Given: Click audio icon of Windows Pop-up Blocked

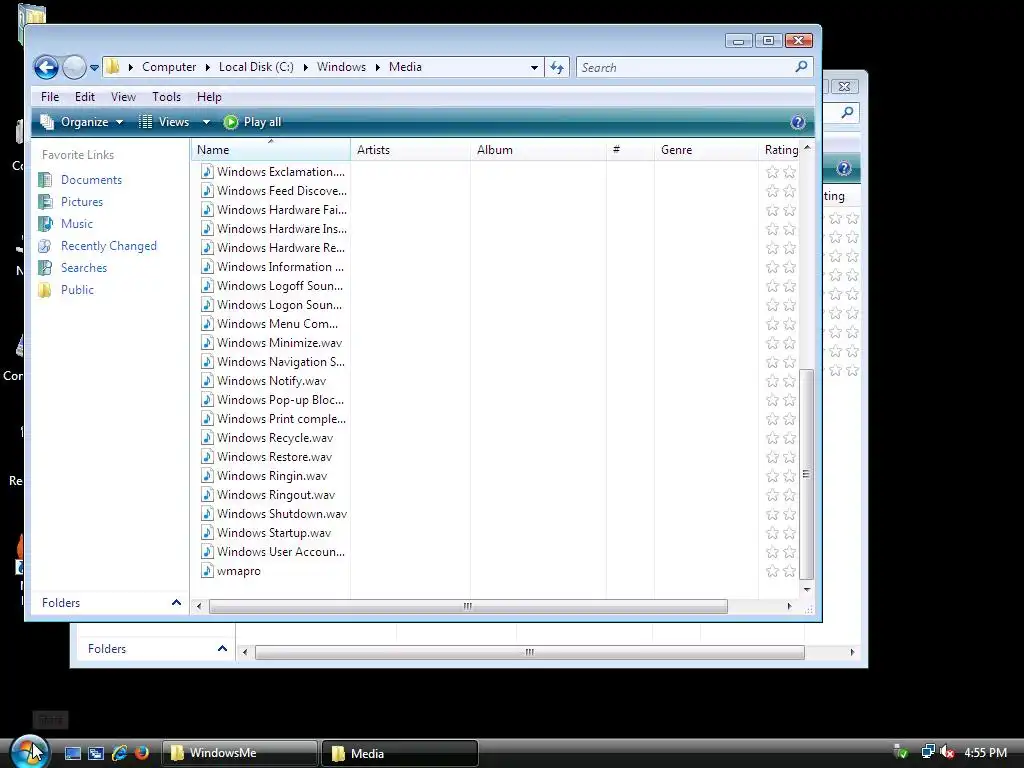Looking at the screenshot, I should (x=207, y=400).
